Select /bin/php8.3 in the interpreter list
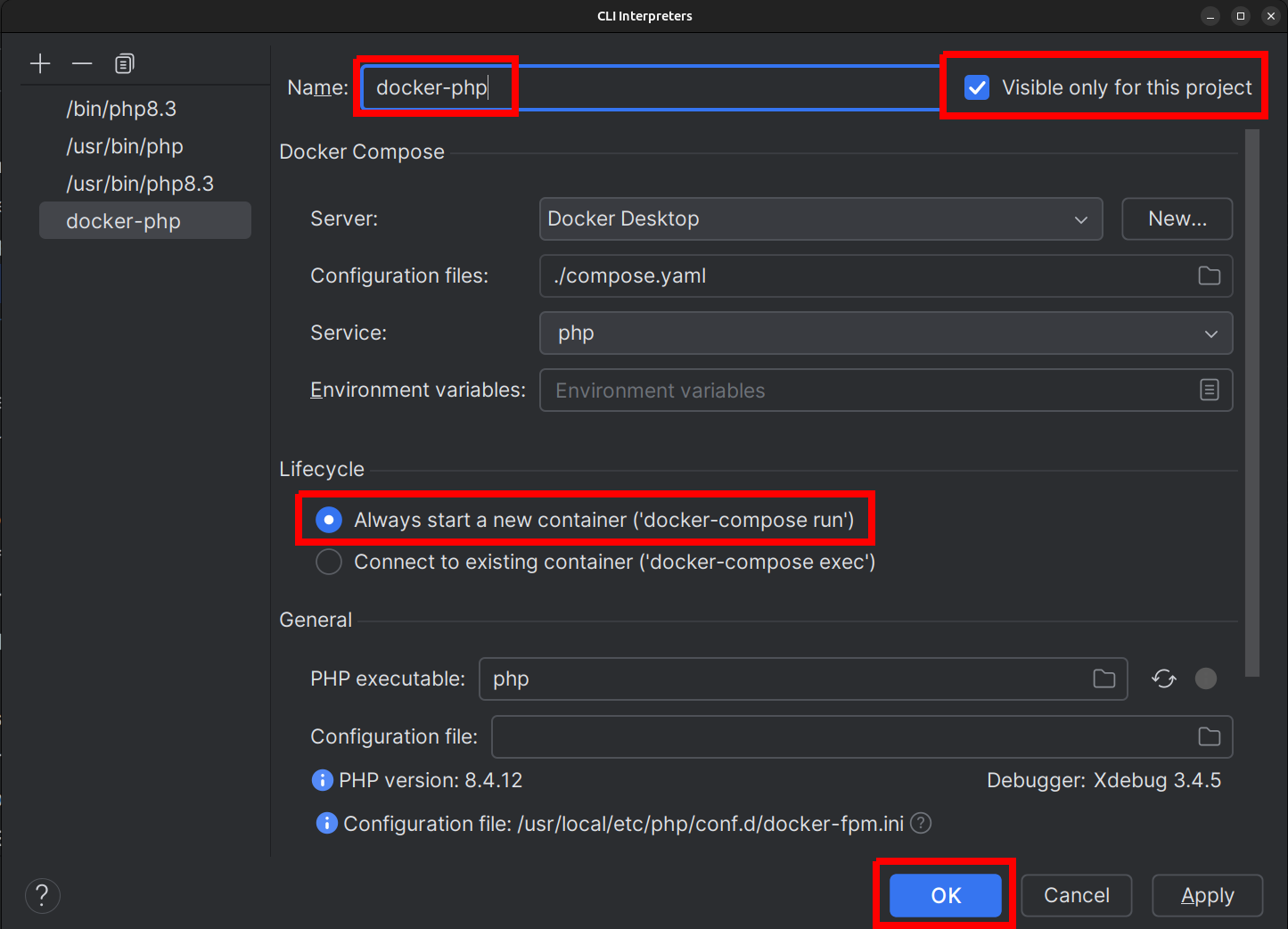 121,109
